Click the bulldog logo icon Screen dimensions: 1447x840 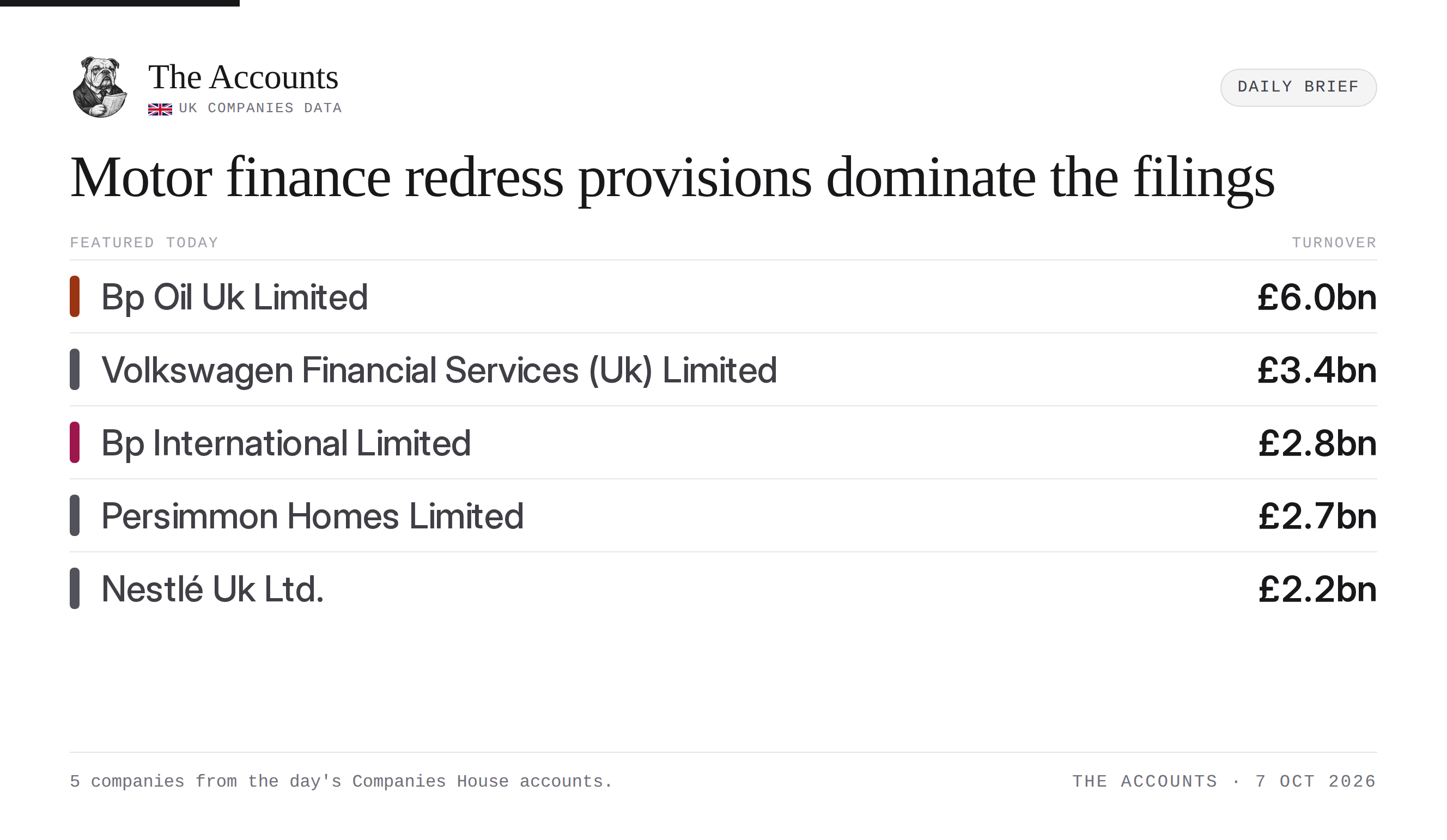coord(100,87)
